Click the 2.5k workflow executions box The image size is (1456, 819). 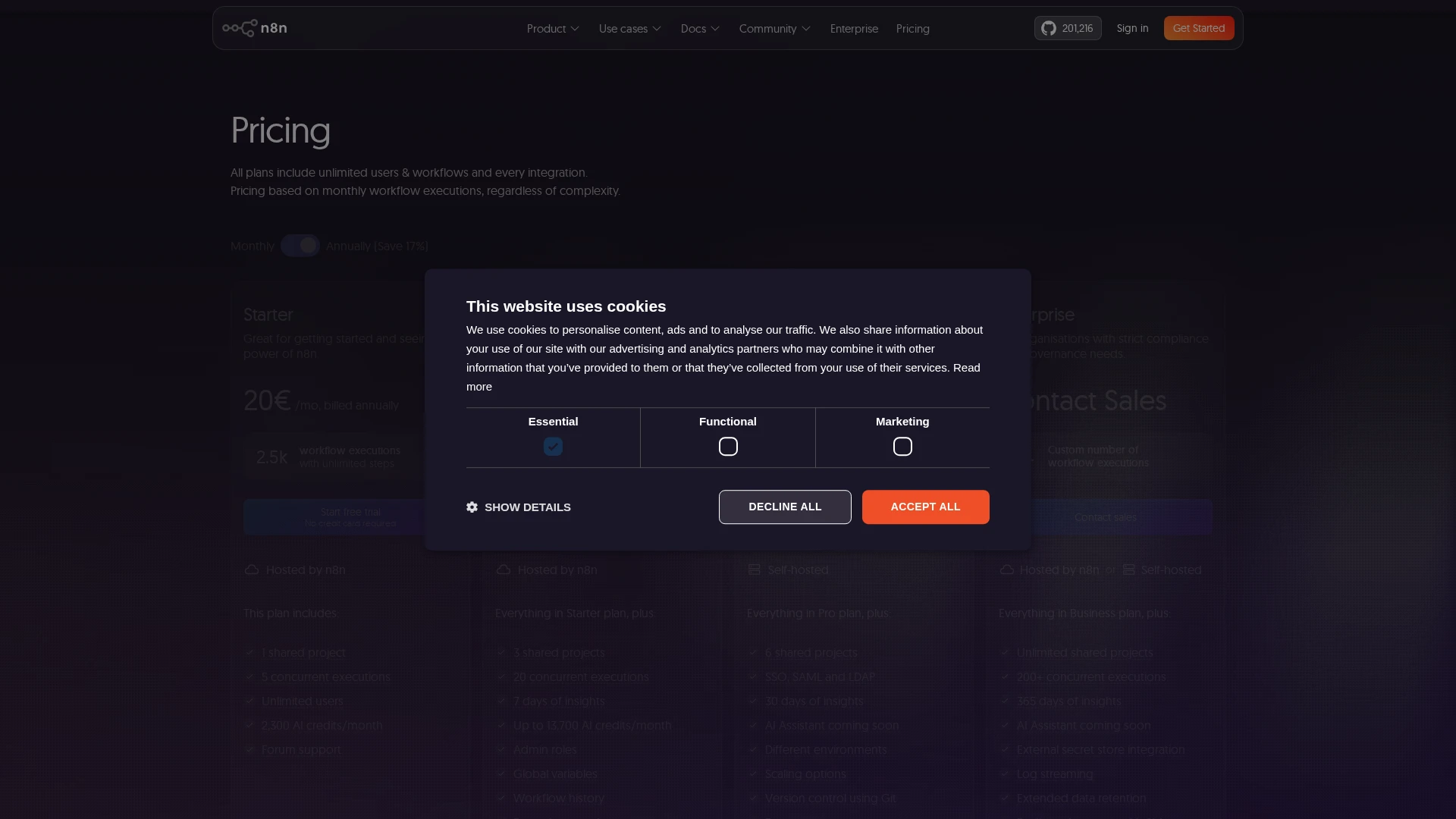pos(350,457)
